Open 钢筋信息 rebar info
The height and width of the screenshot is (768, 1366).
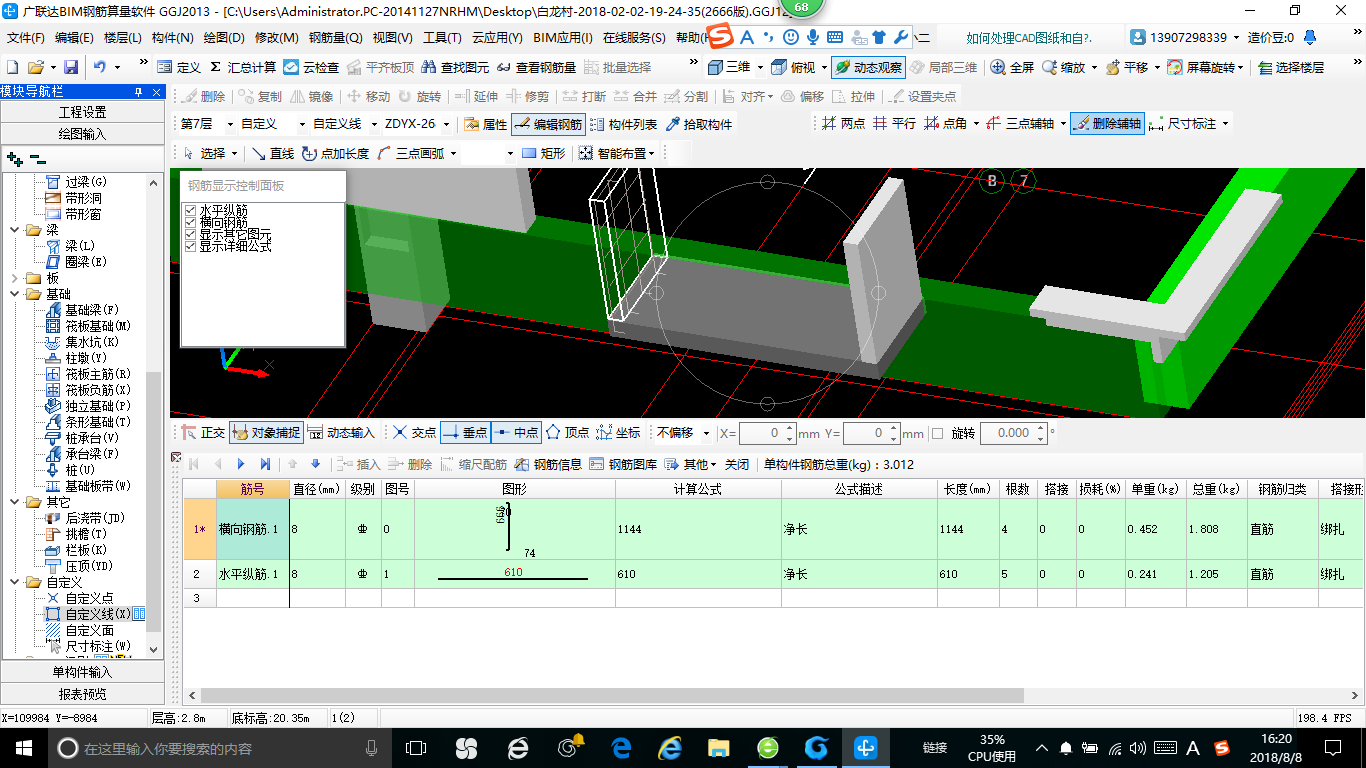[548, 464]
